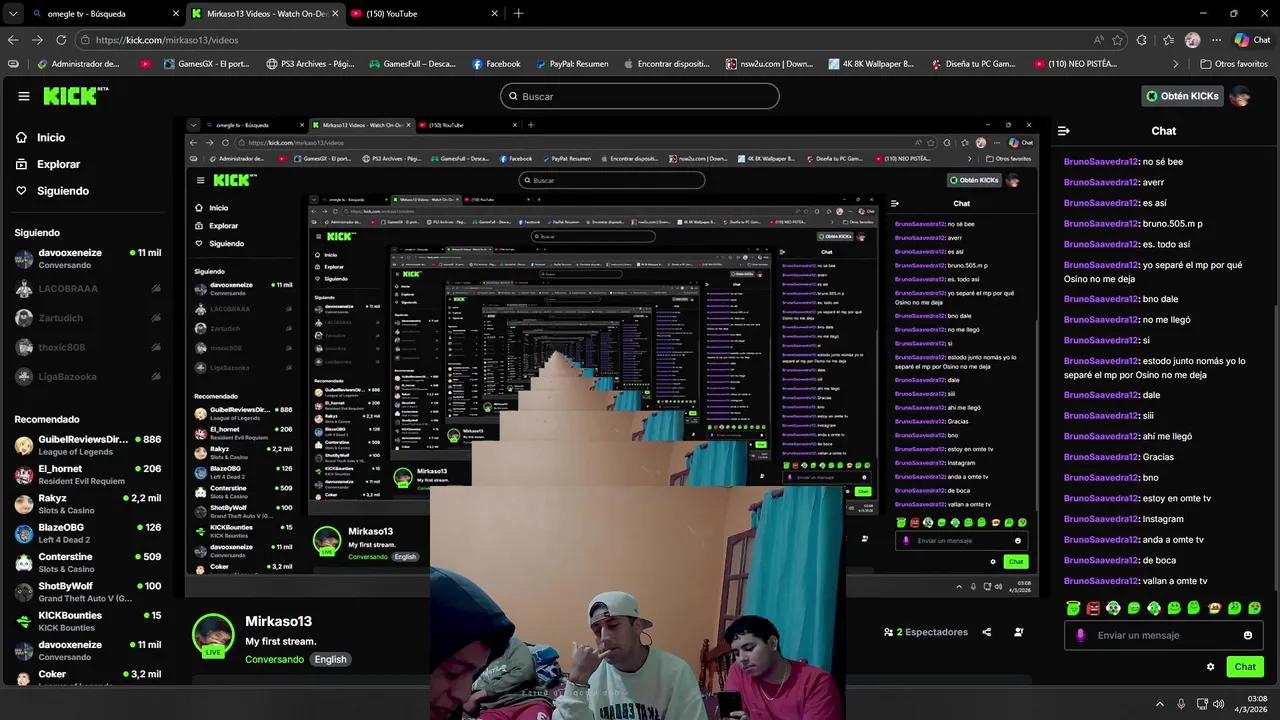Select the angry red emote in chat
The image size is (1280, 720).
[1093, 608]
